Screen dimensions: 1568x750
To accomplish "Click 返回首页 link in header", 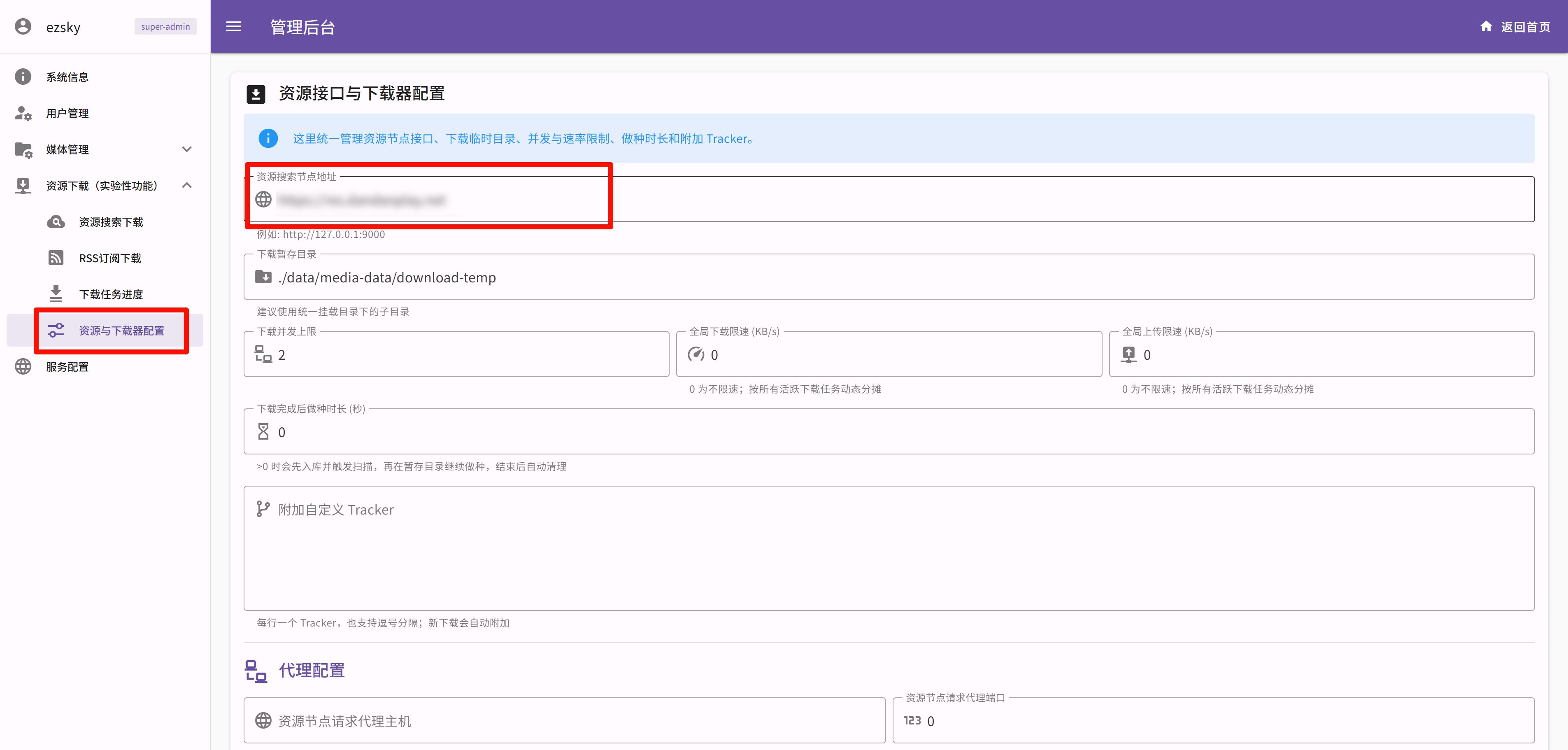I will coord(1525,27).
